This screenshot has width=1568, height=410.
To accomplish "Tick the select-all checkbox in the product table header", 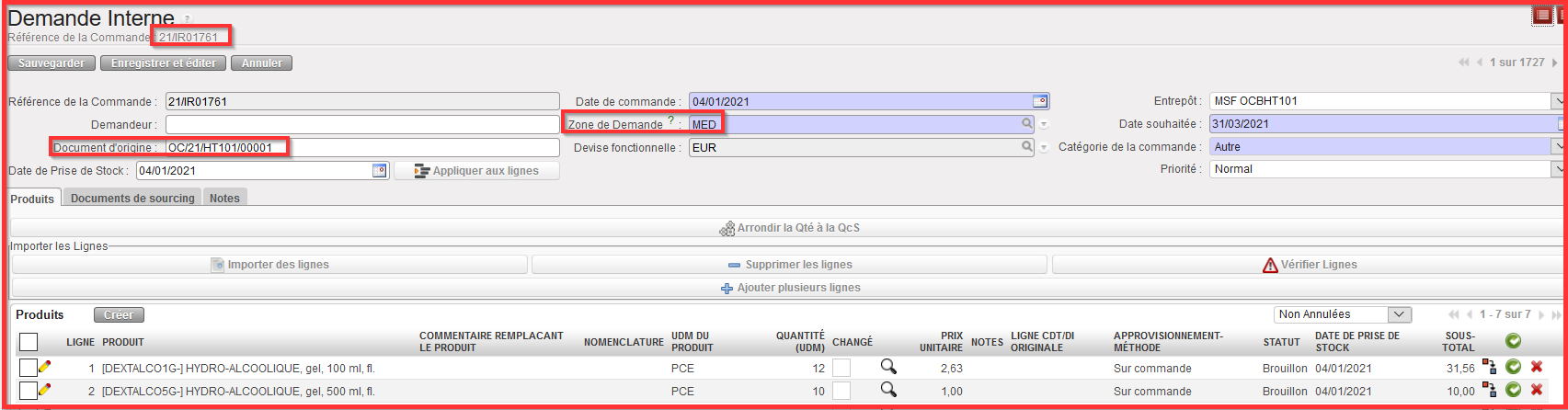I will [29, 342].
